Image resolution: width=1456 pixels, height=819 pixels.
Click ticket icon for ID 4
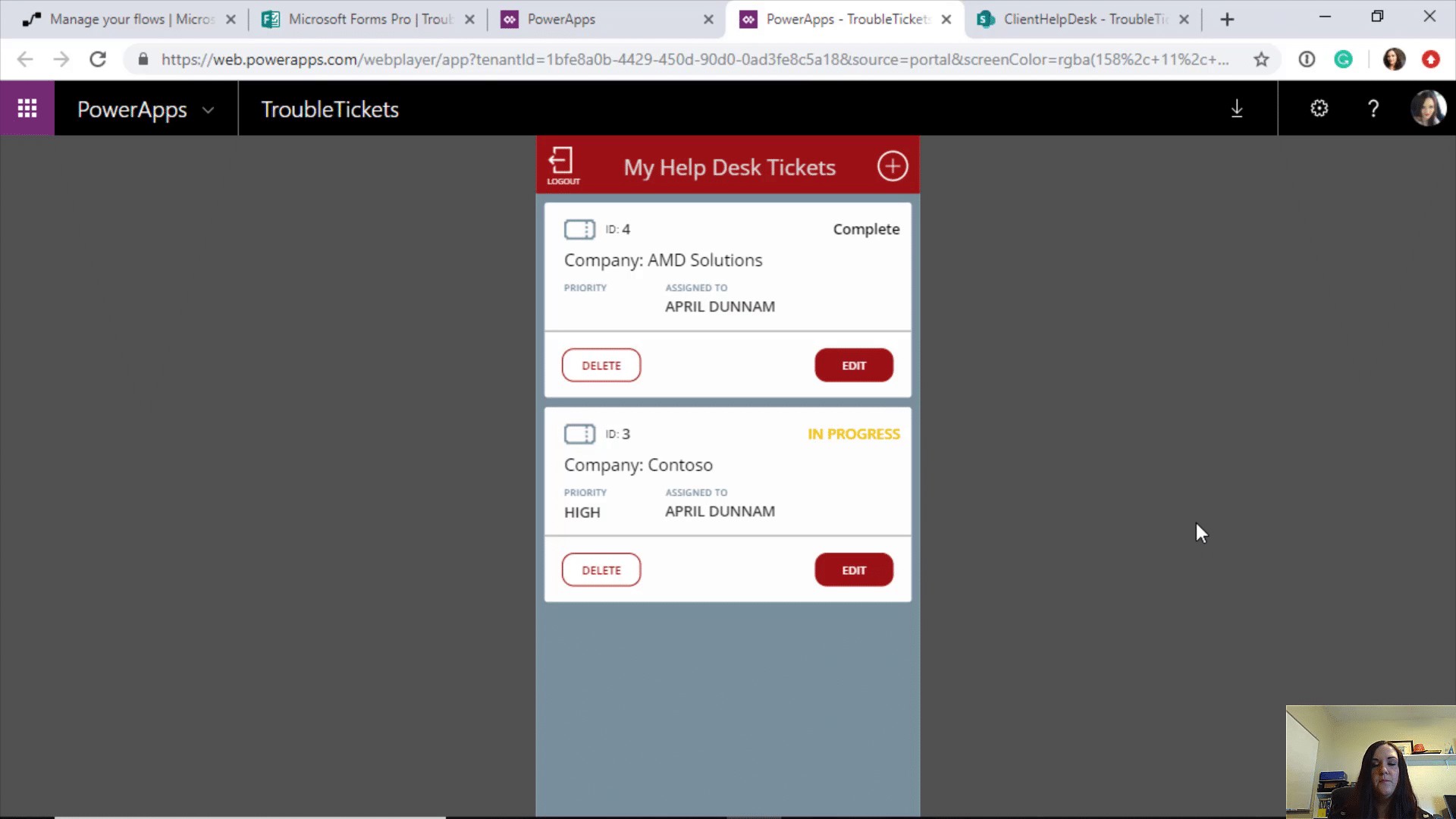tap(579, 229)
